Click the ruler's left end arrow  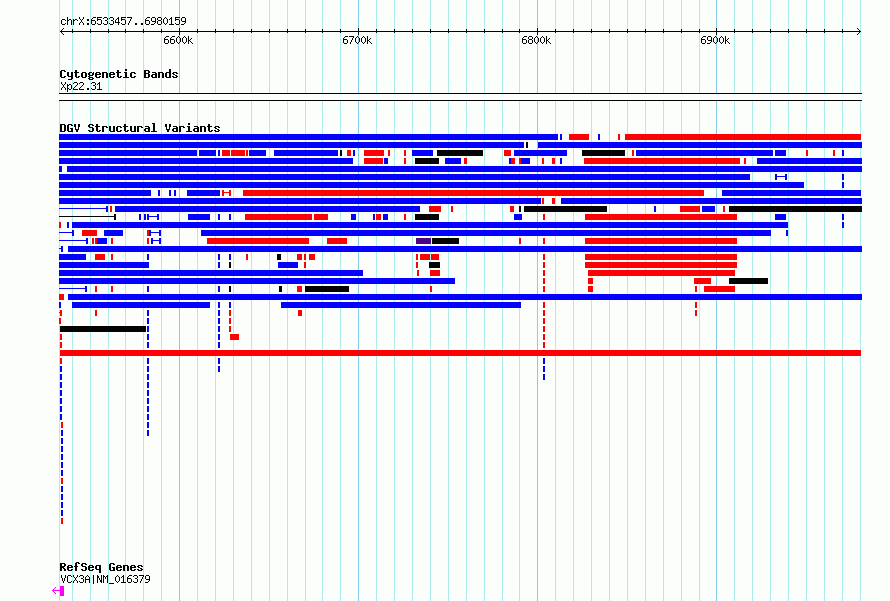tap(62, 32)
